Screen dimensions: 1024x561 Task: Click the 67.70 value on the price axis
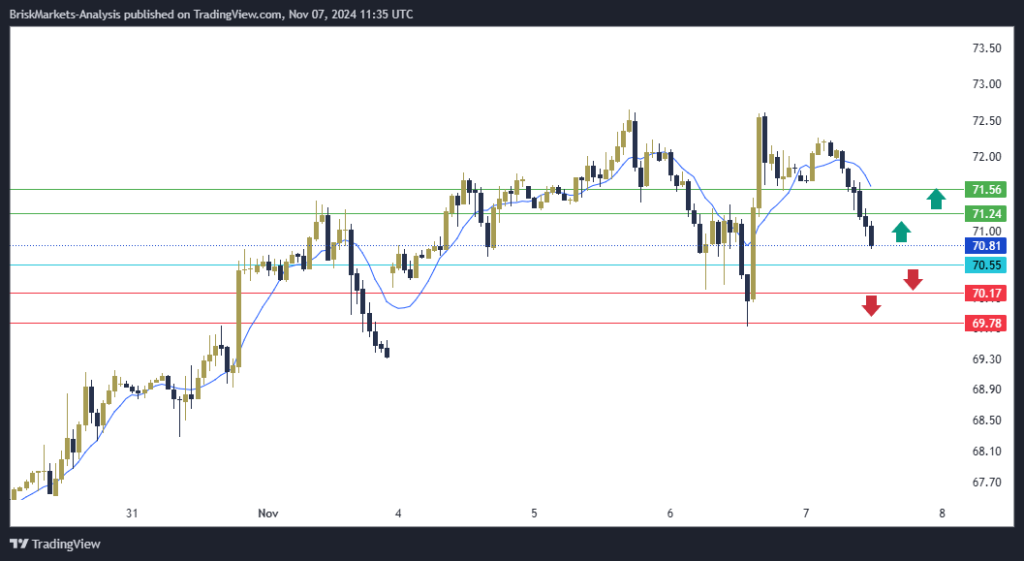[x=986, y=482]
